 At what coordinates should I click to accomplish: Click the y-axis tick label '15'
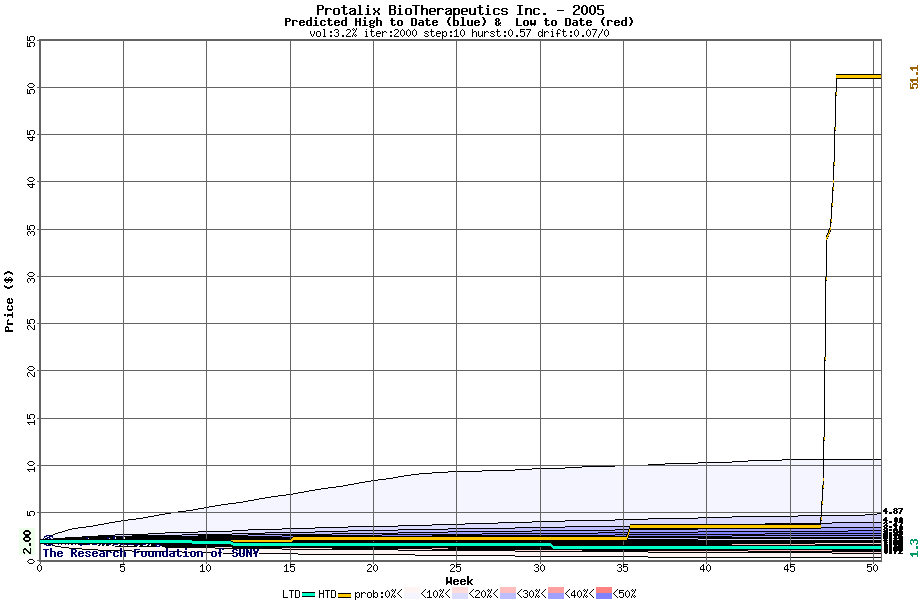[31, 419]
